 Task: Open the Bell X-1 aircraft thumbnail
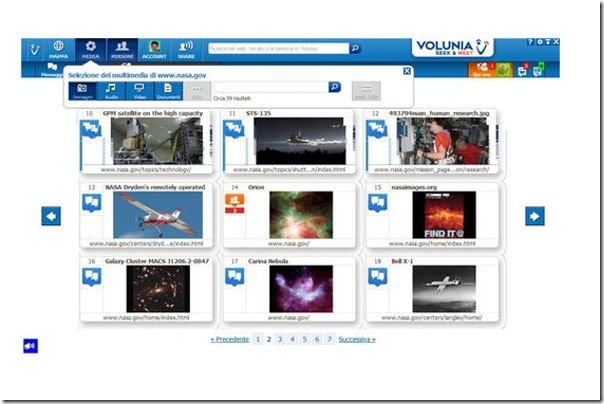pos(444,289)
